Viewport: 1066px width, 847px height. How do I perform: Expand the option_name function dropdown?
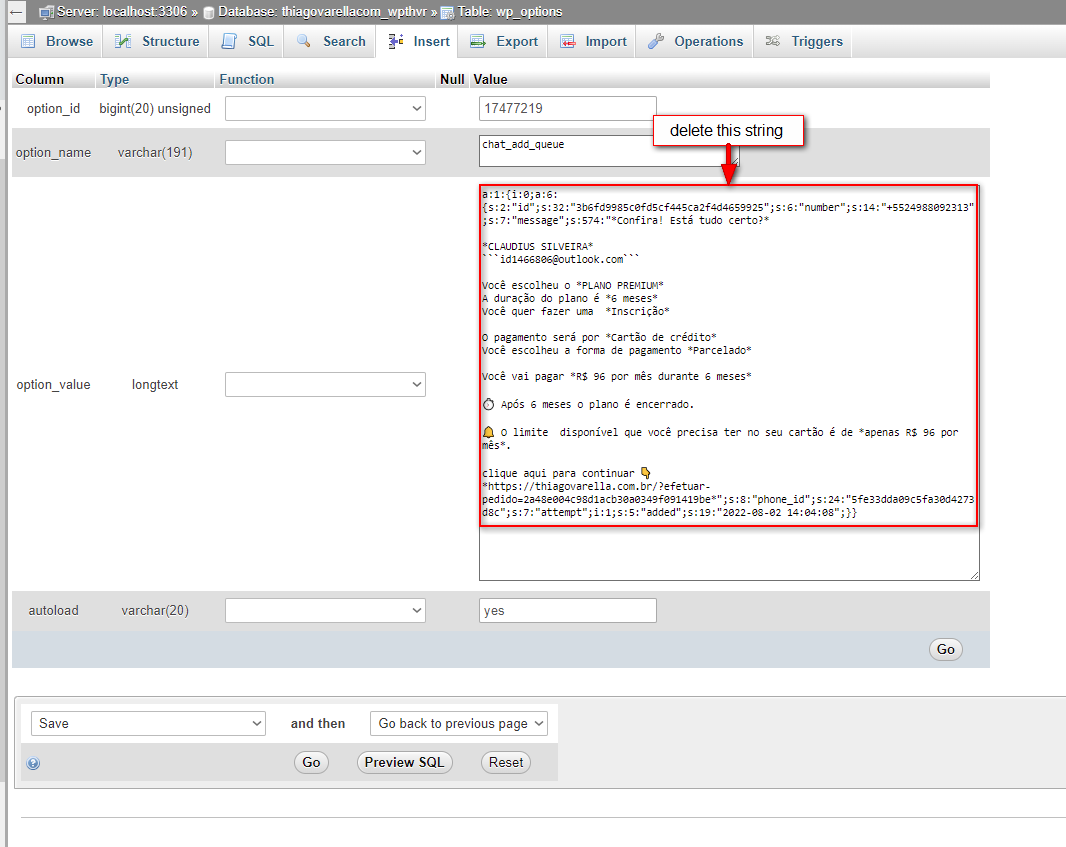(325, 152)
